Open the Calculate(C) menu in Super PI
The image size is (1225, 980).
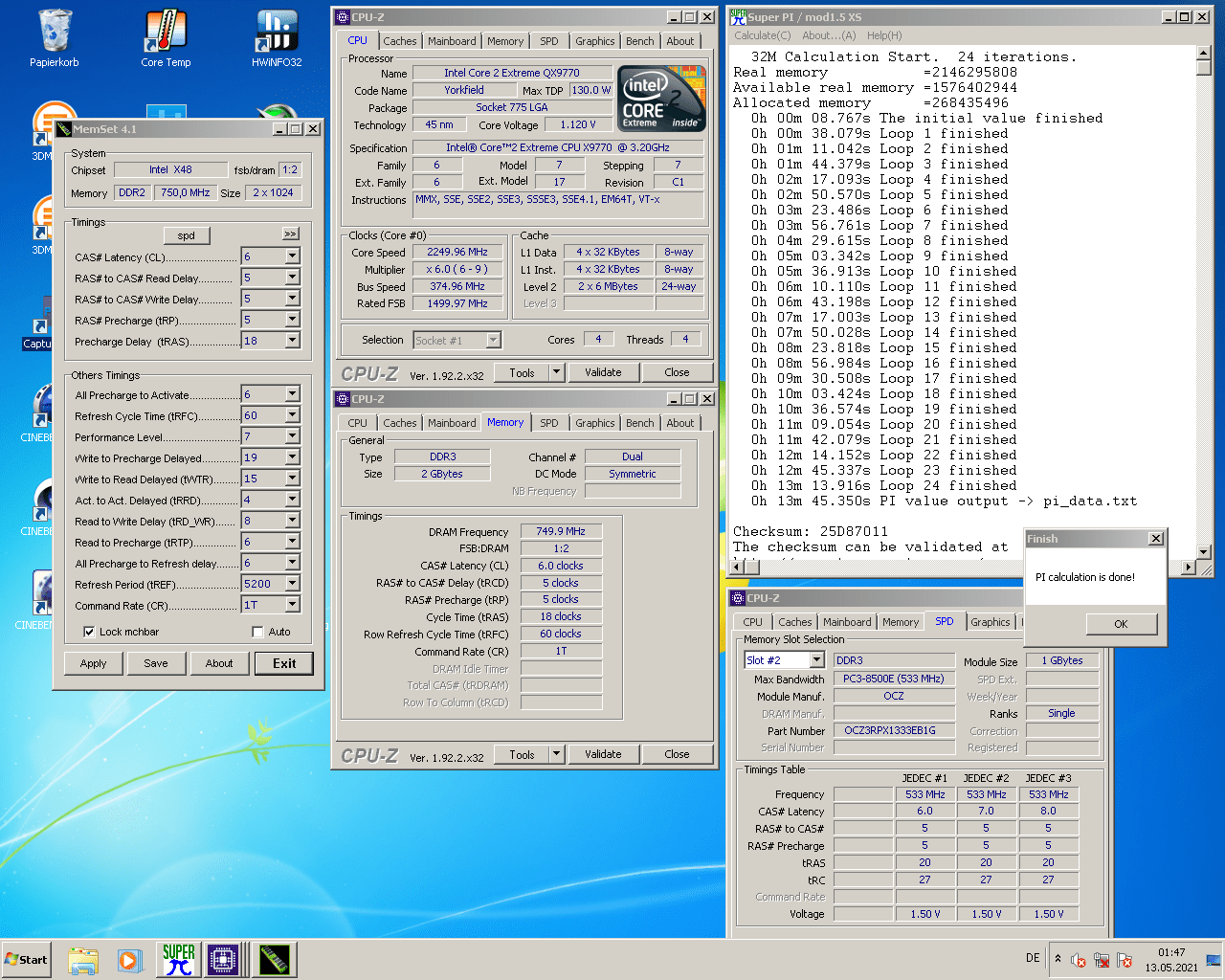(x=763, y=35)
